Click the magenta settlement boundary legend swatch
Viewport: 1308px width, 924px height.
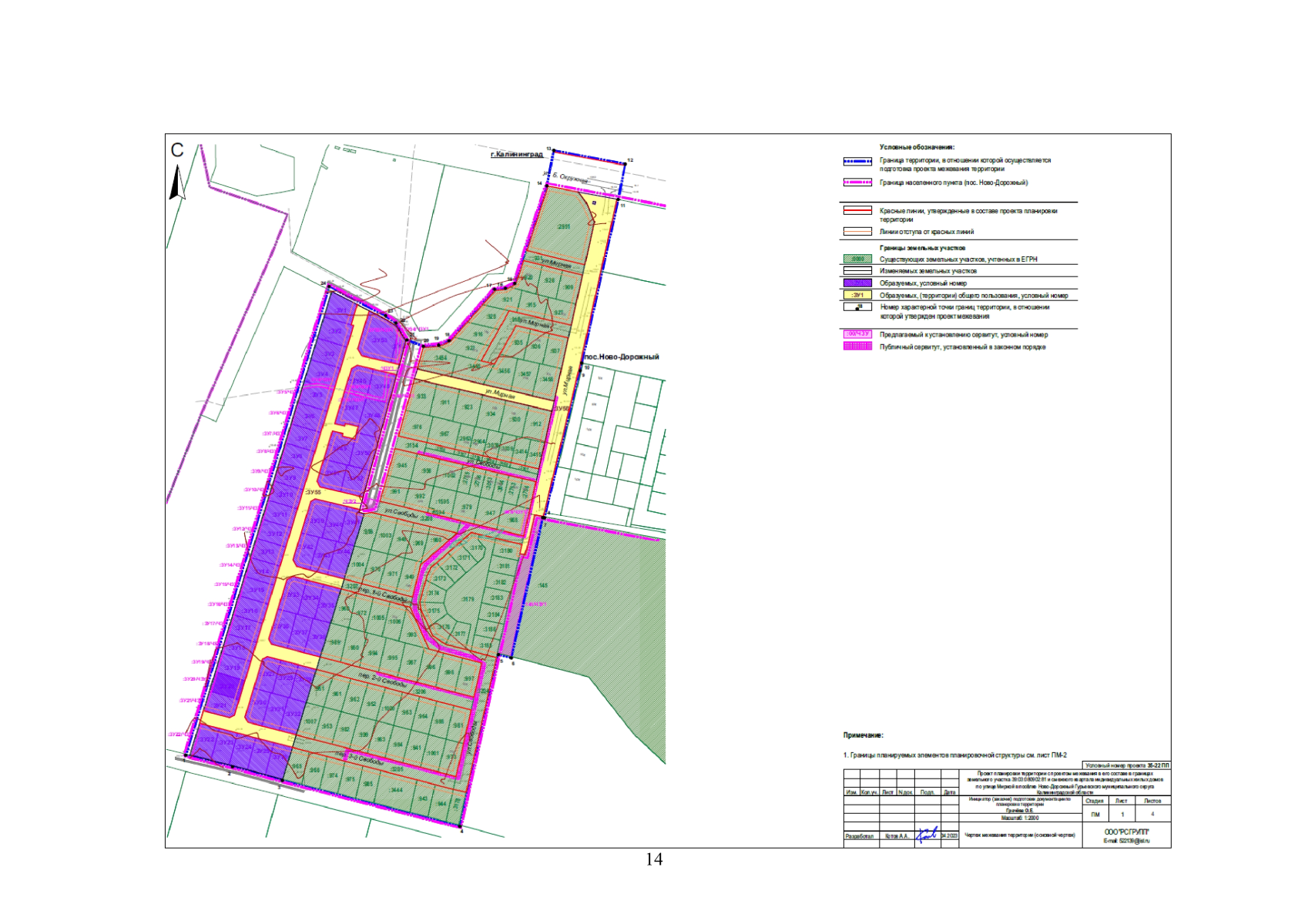coord(857,182)
